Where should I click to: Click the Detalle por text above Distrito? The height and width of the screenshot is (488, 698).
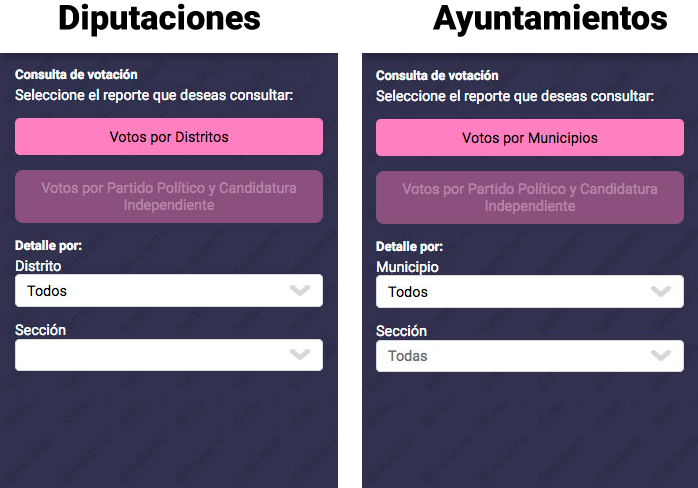tap(48, 245)
